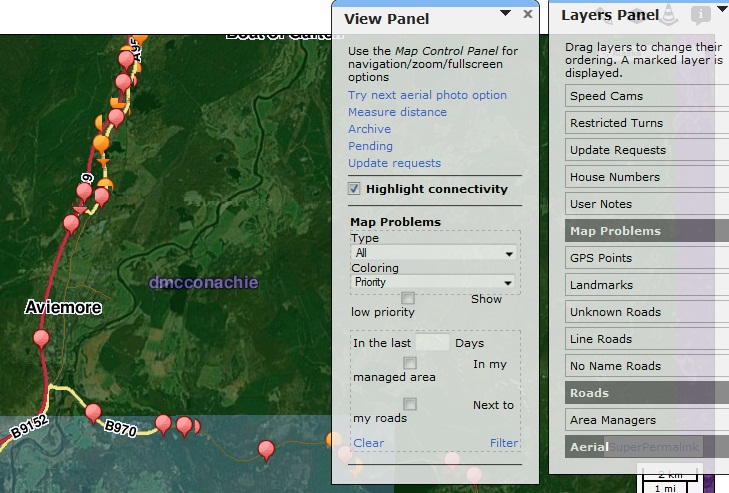Open Update requests link in View Panel
The width and height of the screenshot is (729, 493).
click(x=395, y=163)
